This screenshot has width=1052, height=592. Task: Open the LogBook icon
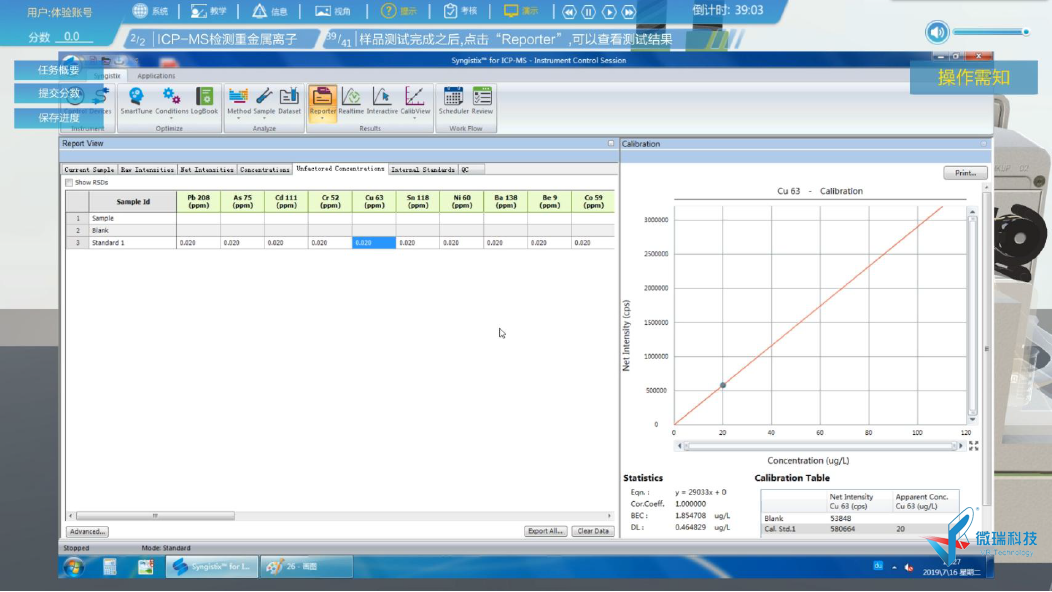click(x=204, y=101)
